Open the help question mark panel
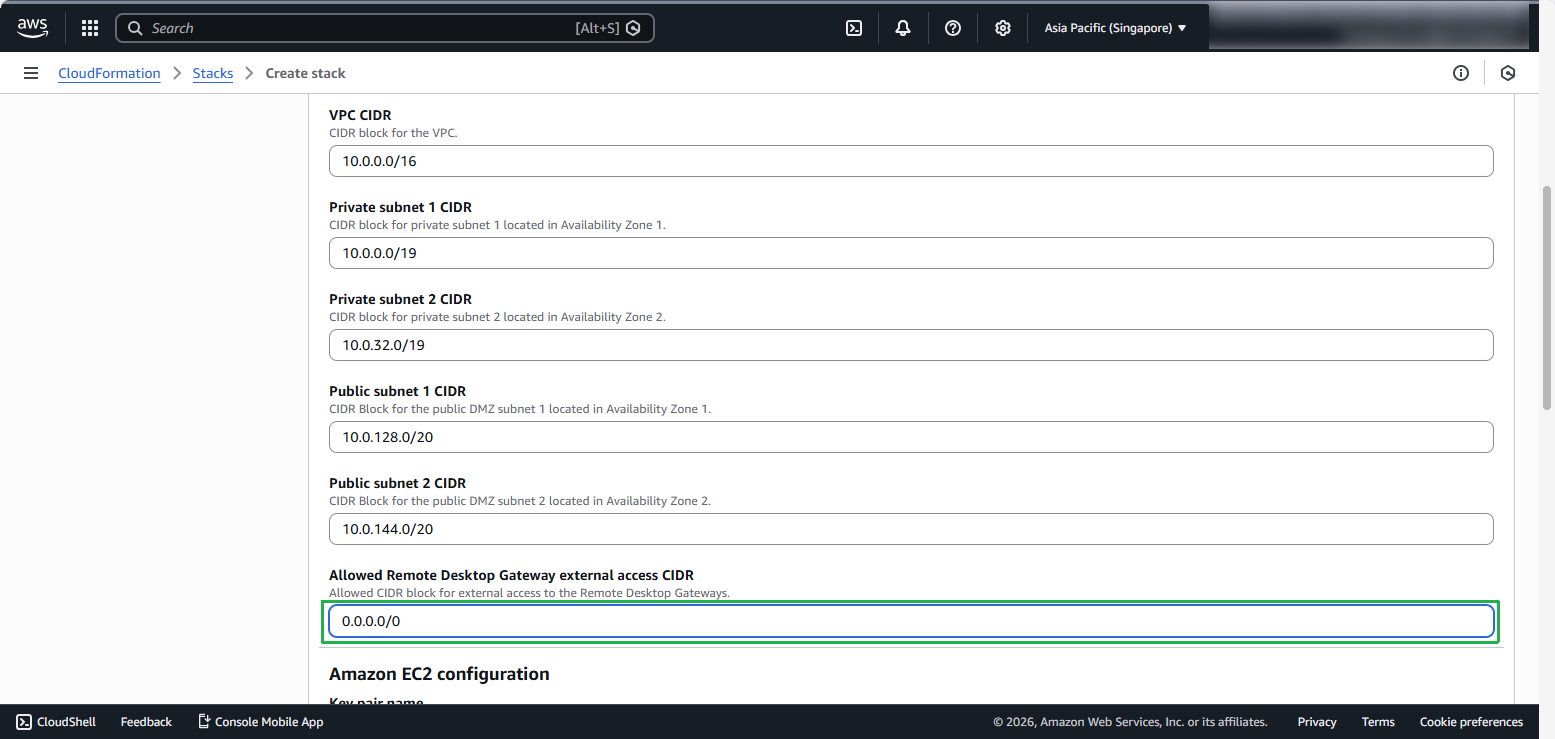1555x739 pixels. (x=952, y=27)
